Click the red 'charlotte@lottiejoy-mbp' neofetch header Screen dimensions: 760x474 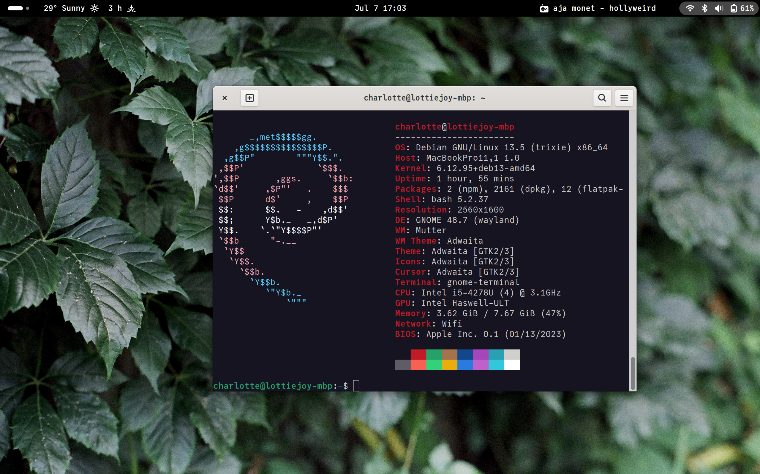coord(455,127)
